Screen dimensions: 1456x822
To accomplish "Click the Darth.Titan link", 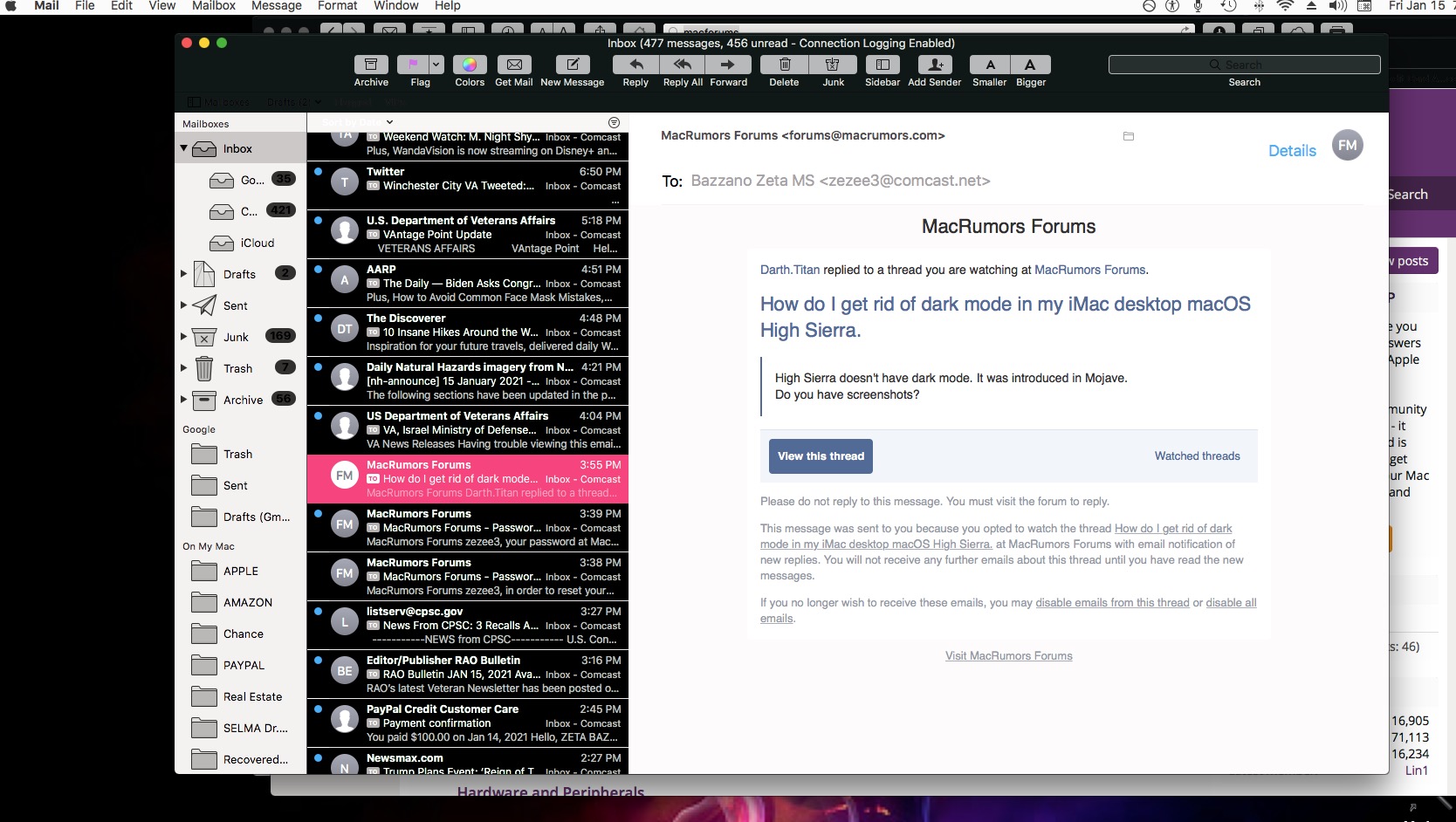I will tap(790, 270).
